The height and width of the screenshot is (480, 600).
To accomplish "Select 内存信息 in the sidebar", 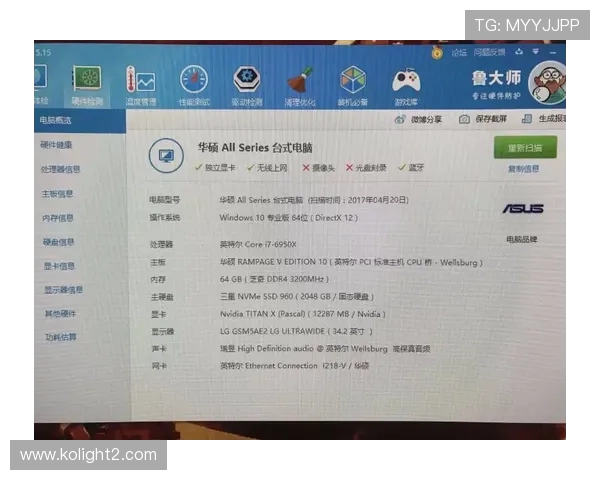I will (x=58, y=218).
